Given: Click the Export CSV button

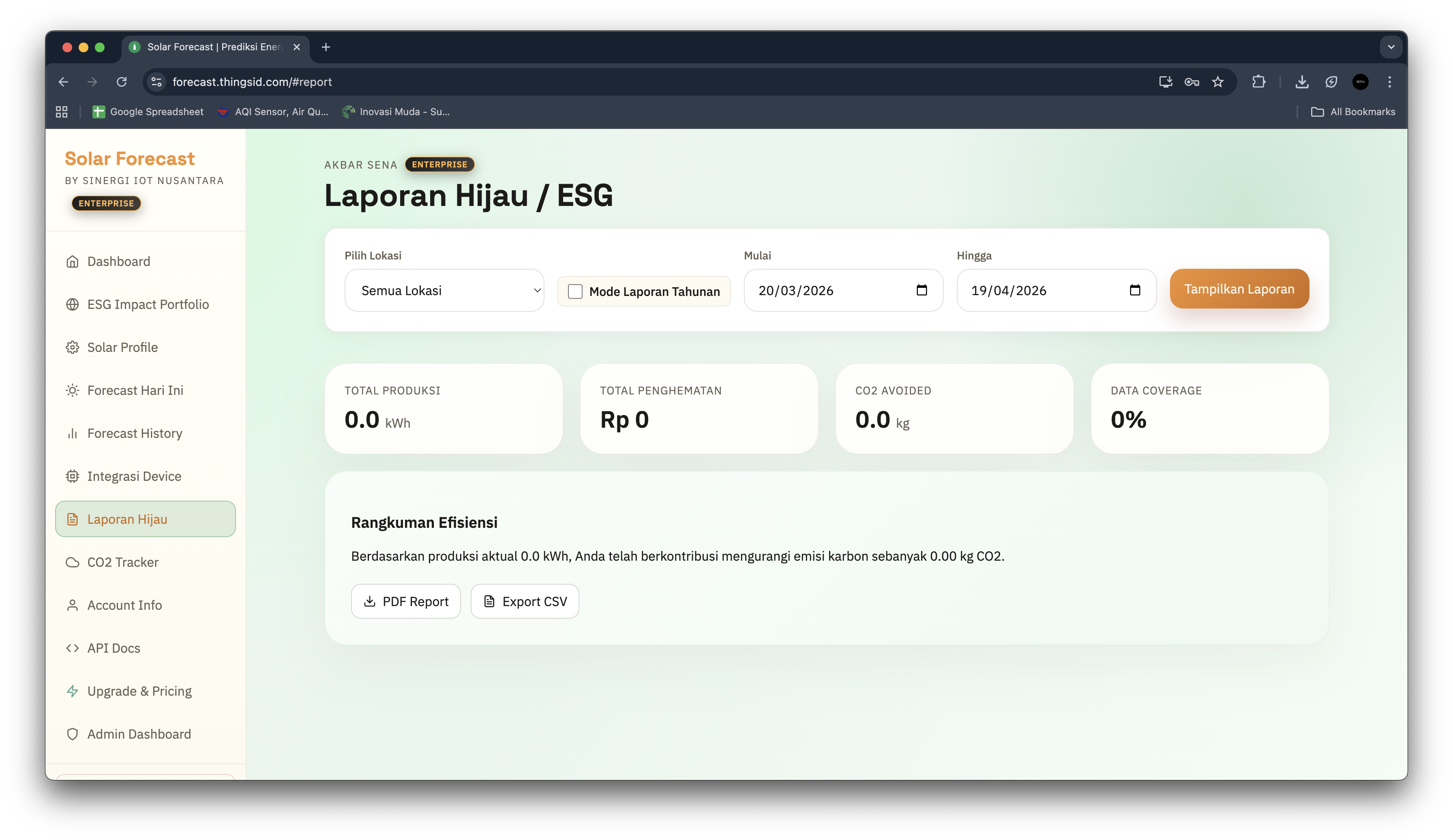Looking at the screenshot, I should click(x=524, y=601).
